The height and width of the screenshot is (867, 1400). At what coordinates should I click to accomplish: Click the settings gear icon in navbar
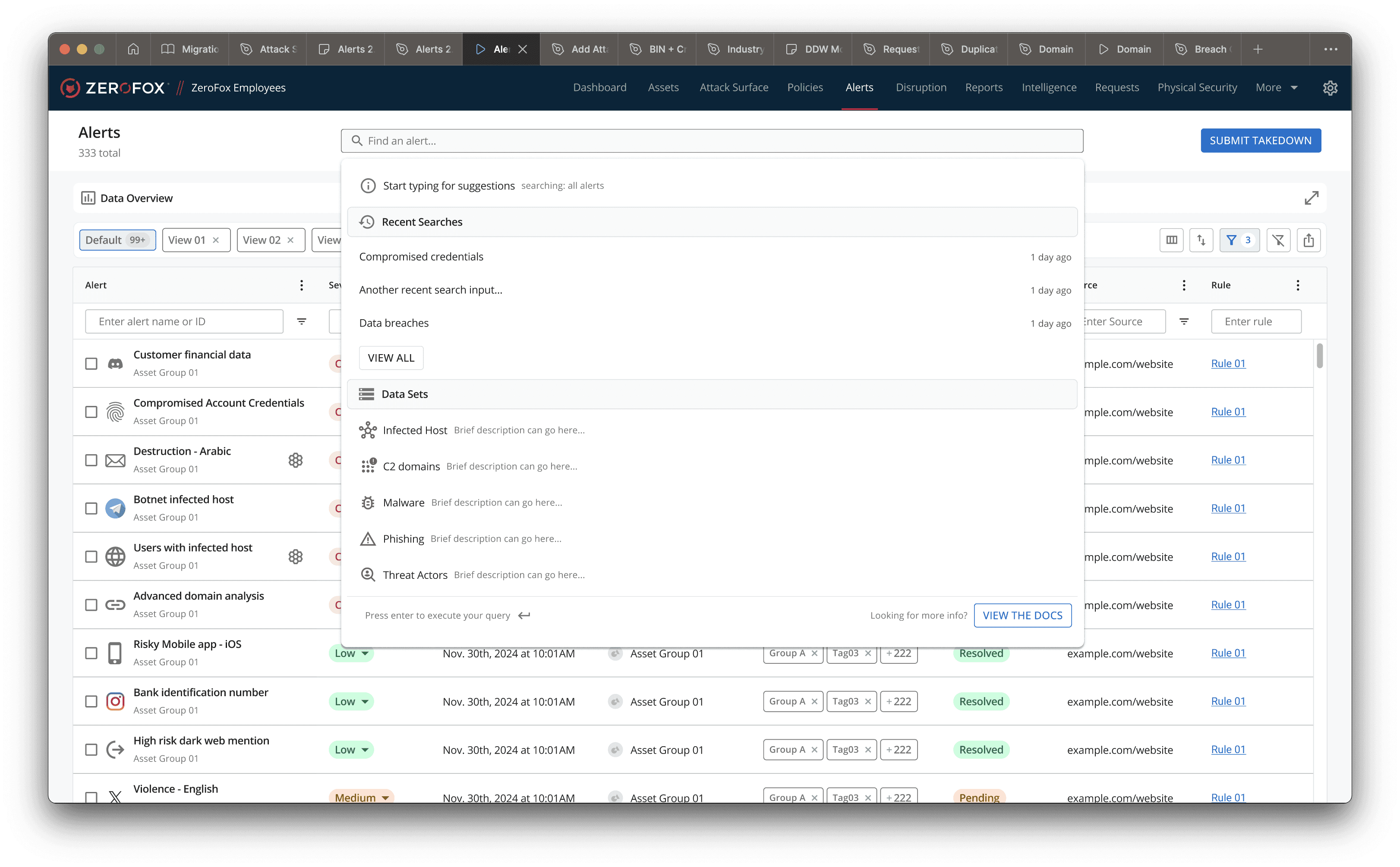(1330, 88)
